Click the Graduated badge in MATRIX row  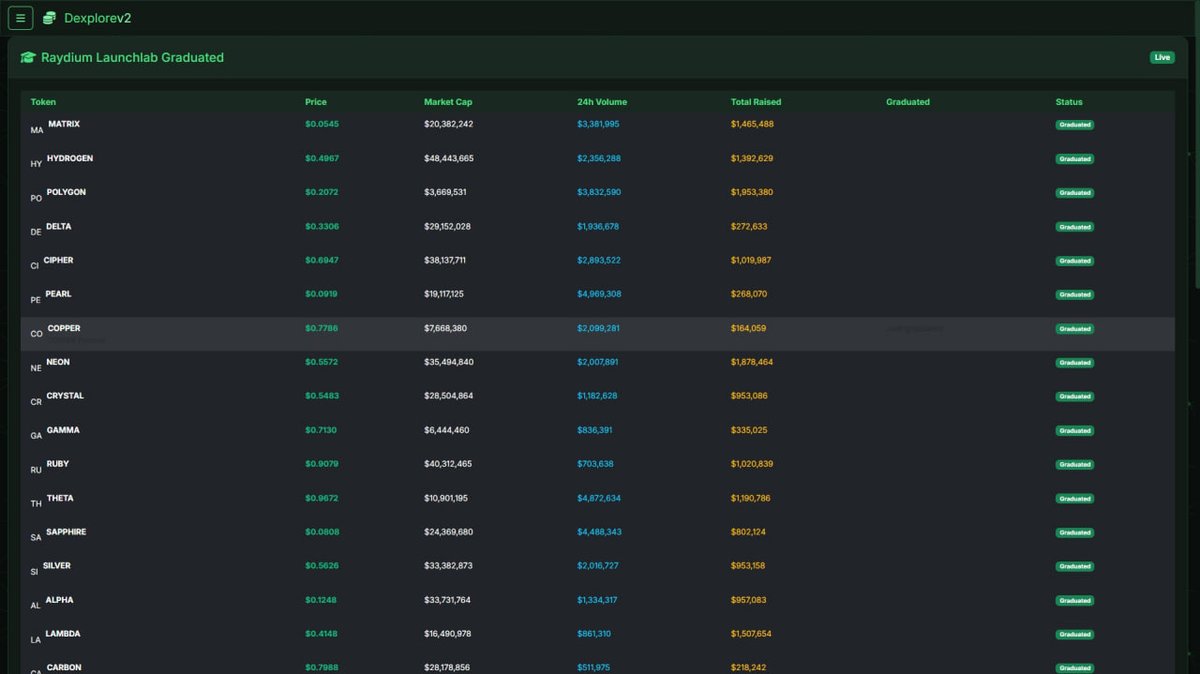(x=1075, y=125)
